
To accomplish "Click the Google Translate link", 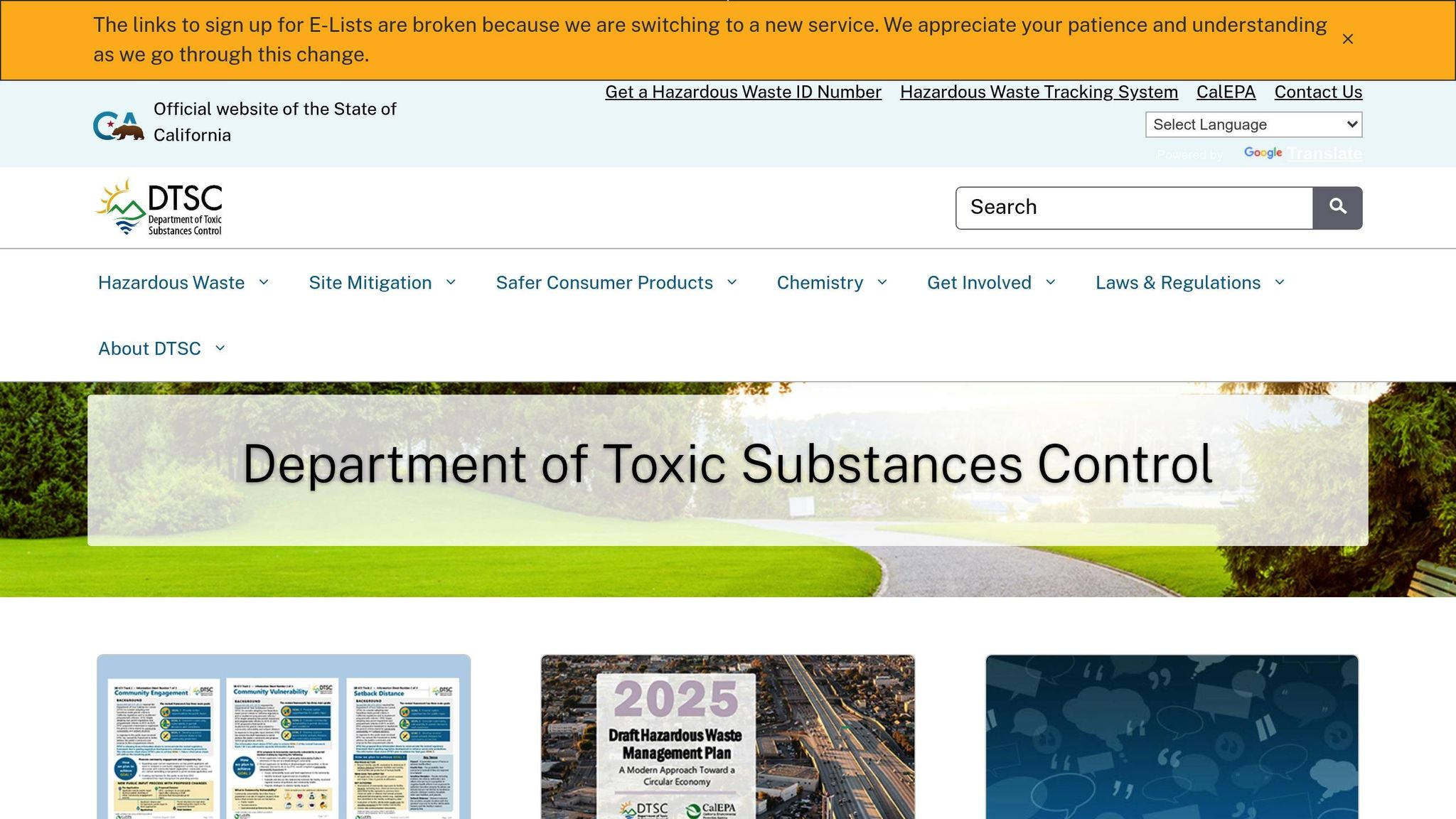I will point(1302,154).
